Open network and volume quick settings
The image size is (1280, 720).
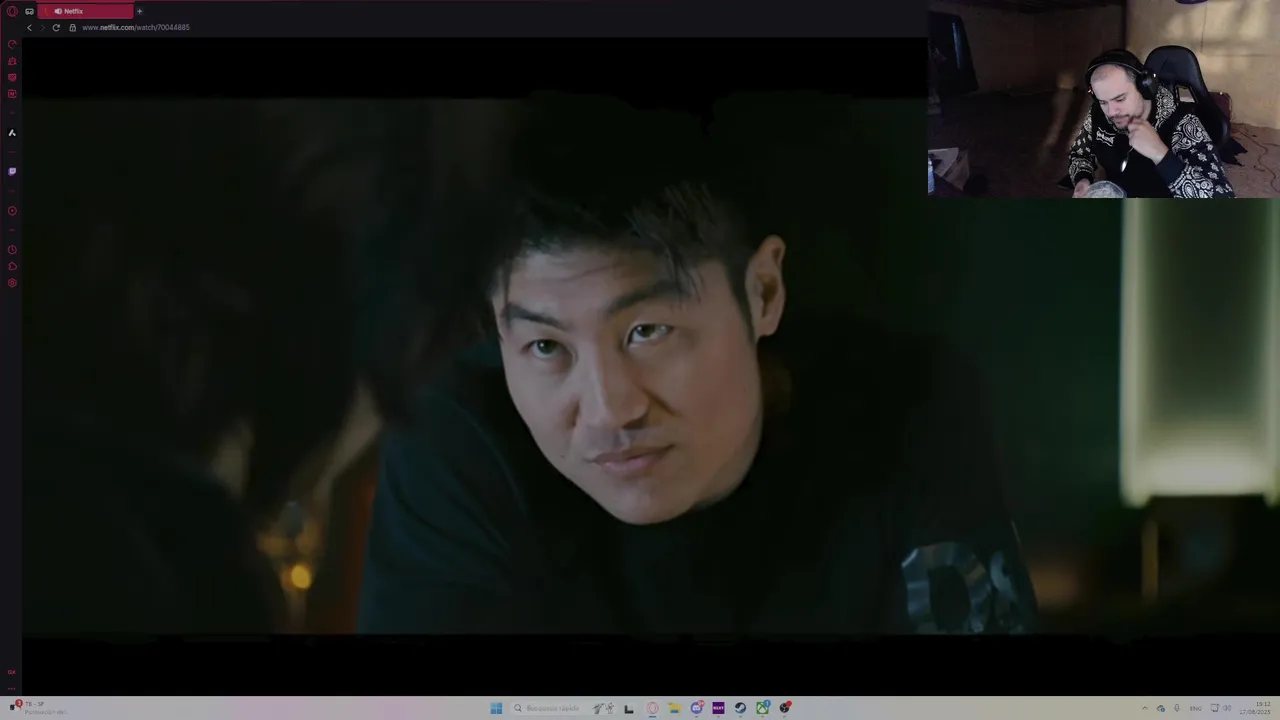[1220, 708]
